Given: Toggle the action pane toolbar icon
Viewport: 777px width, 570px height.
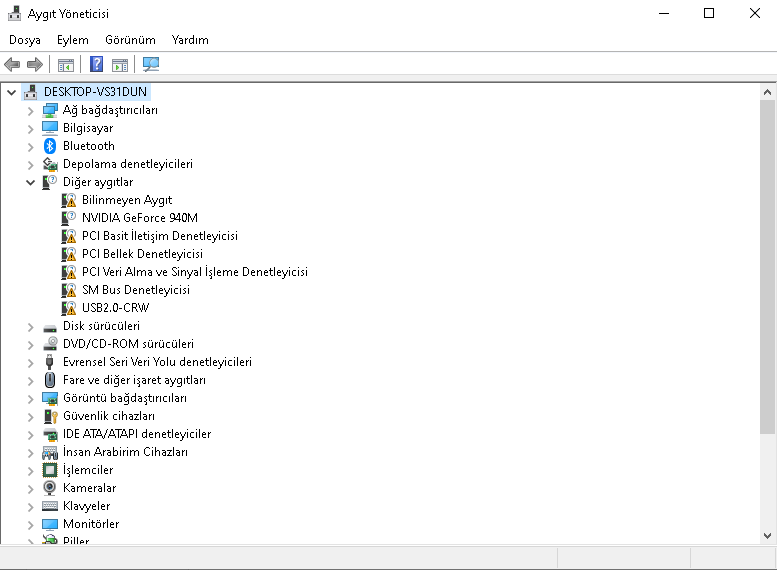Looking at the screenshot, I should click(x=119, y=65).
